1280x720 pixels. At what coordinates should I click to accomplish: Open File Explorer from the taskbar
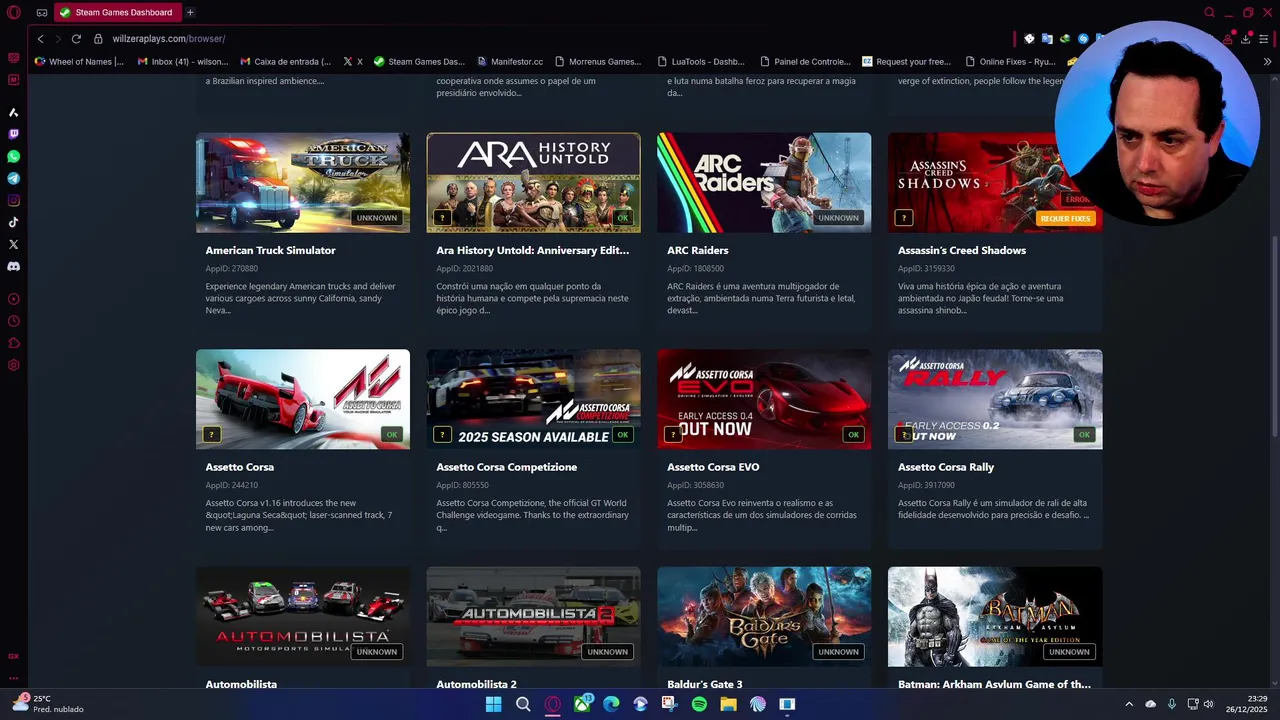coord(728,704)
